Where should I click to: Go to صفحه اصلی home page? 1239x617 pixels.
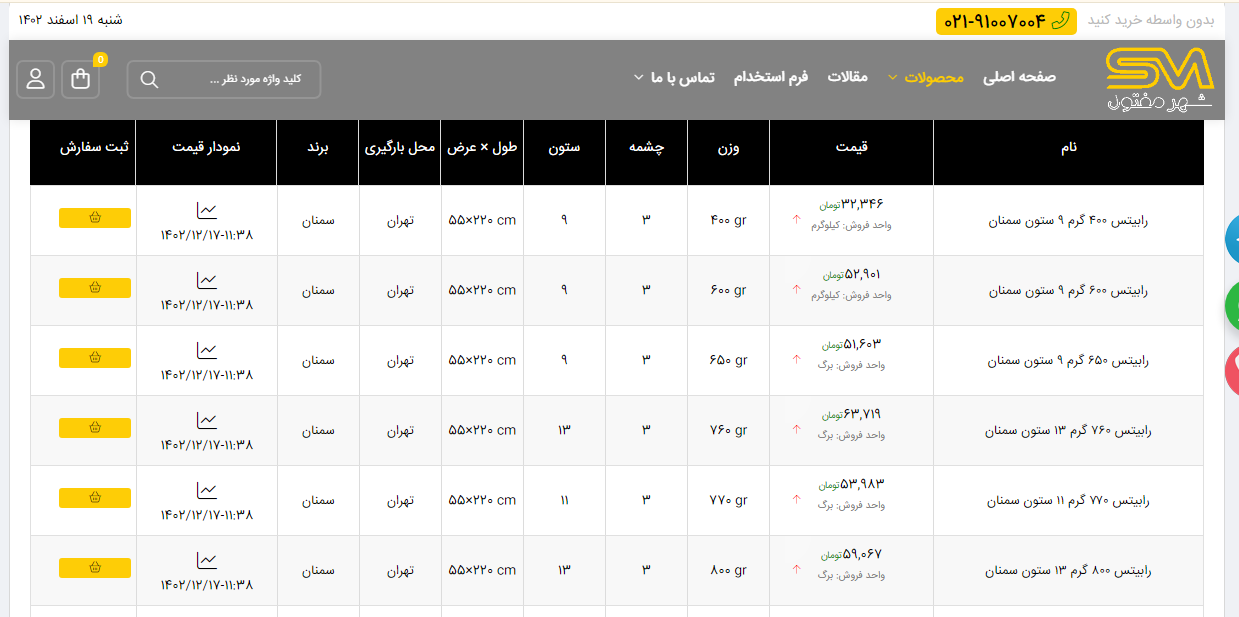[1019, 77]
